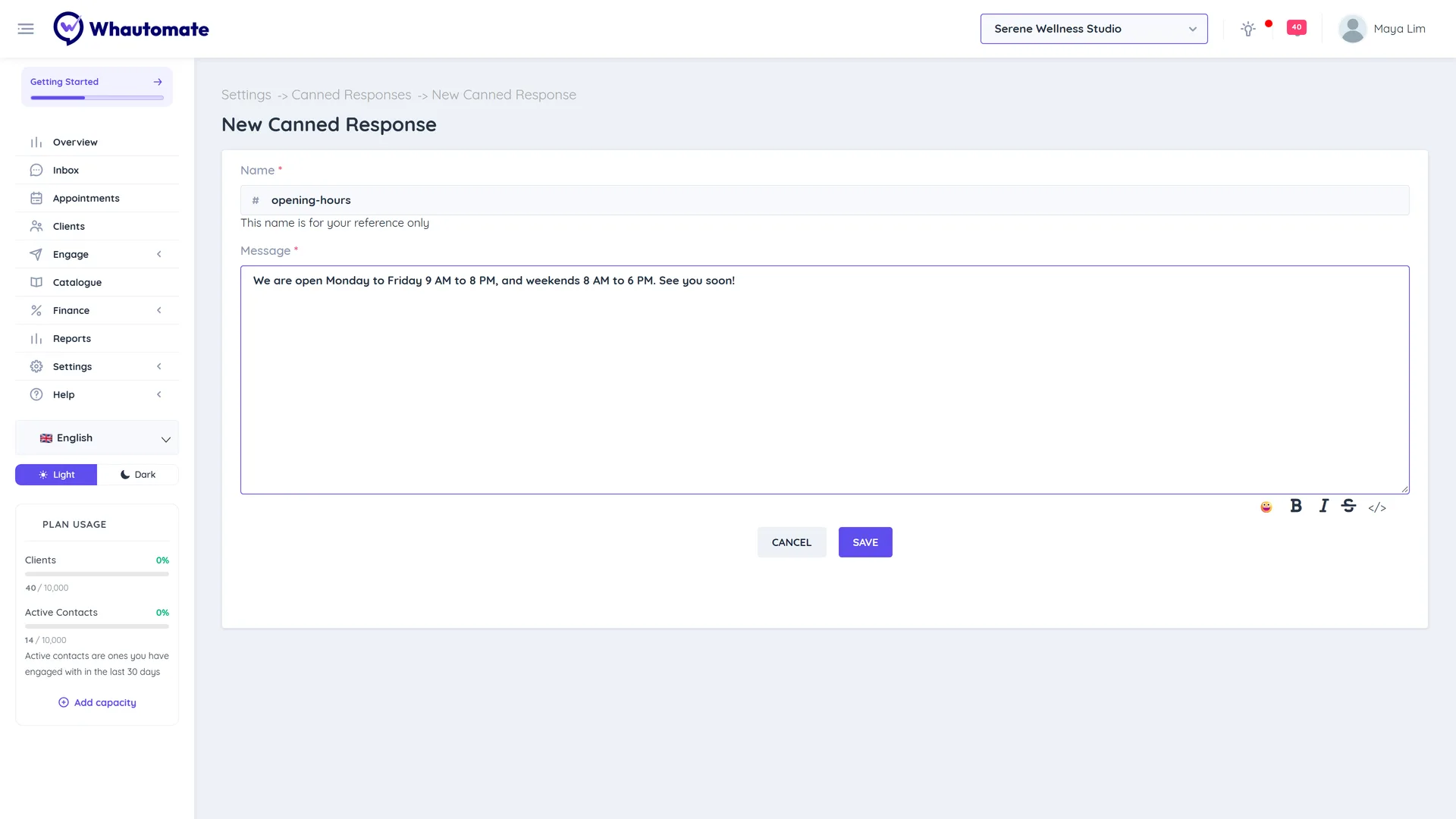Cancel the new canned response
The image size is (1456, 819).
click(x=792, y=542)
